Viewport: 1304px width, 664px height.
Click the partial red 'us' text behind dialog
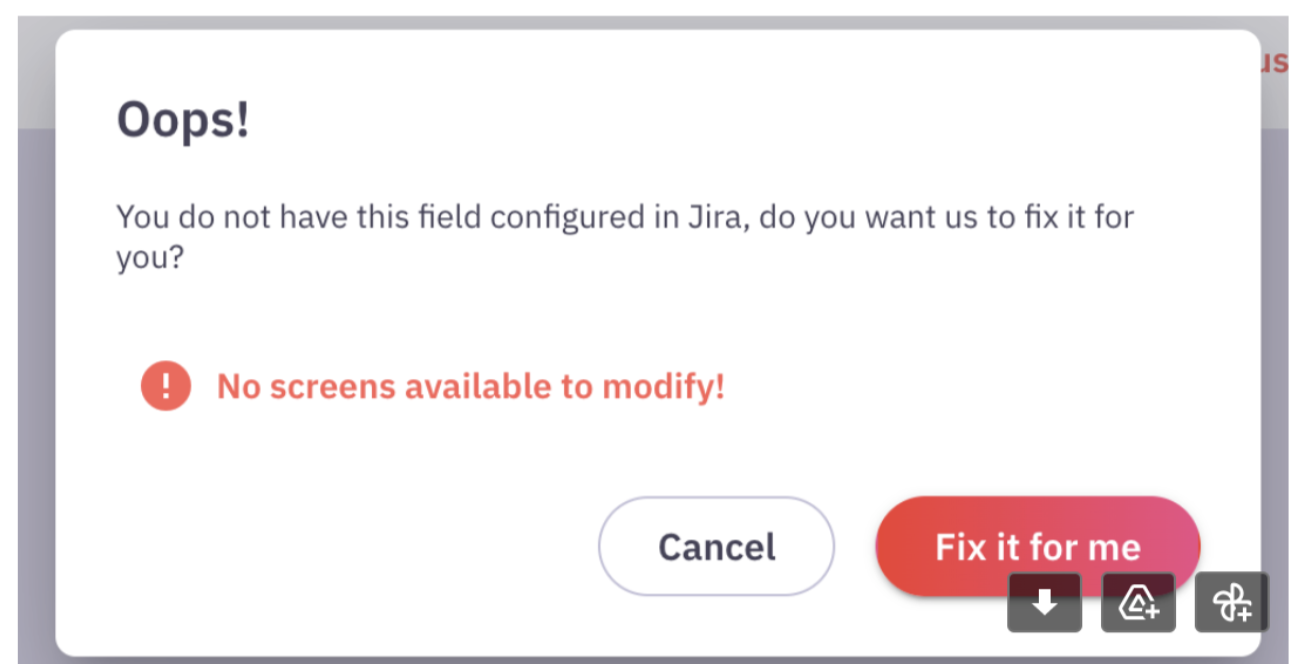point(1273,60)
